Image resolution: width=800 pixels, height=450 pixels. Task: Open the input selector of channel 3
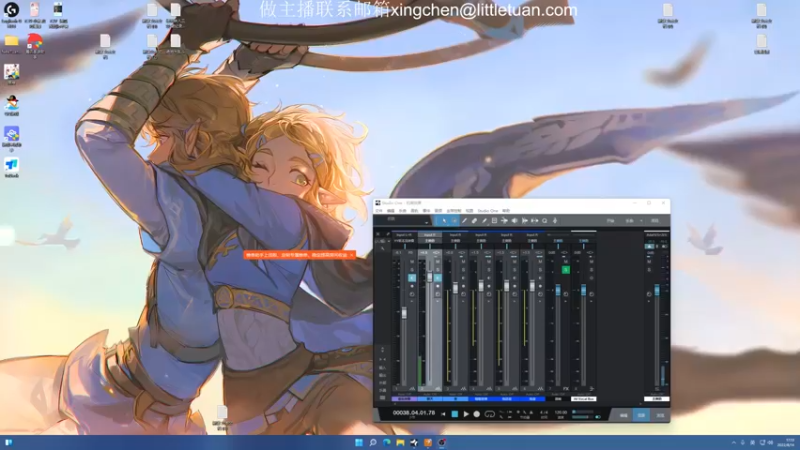click(x=456, y=235)
